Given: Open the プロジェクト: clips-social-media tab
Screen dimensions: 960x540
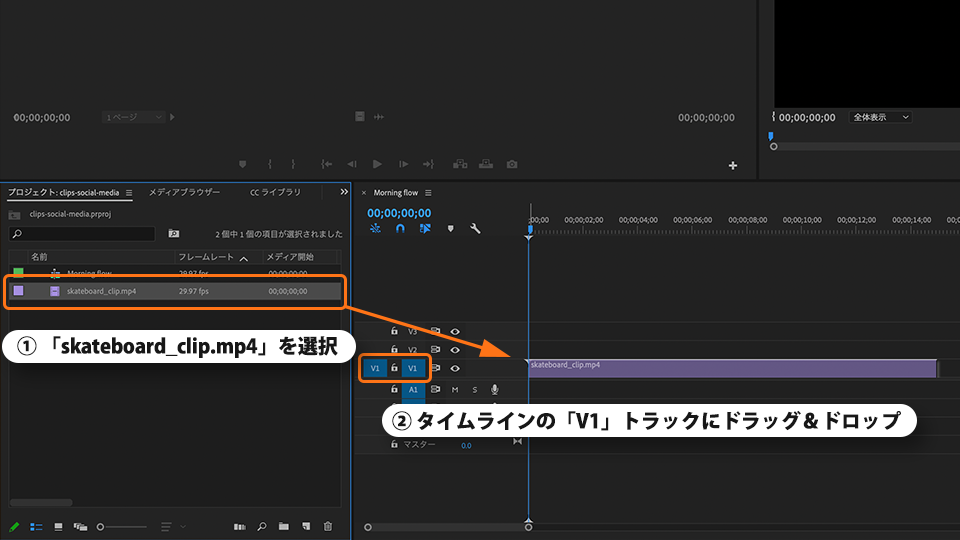Looking at the screenshot, I should 64,192.
